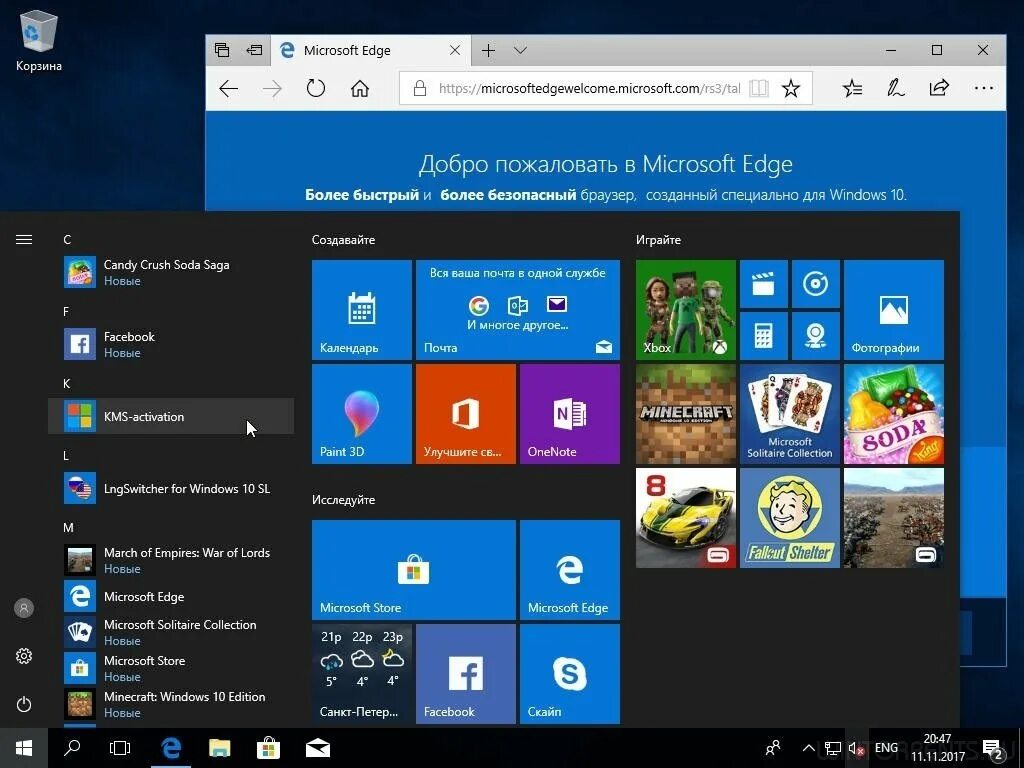Open the Facebook tile
The height and width of the screenshot is (768, 1024).
coord(466,673)
